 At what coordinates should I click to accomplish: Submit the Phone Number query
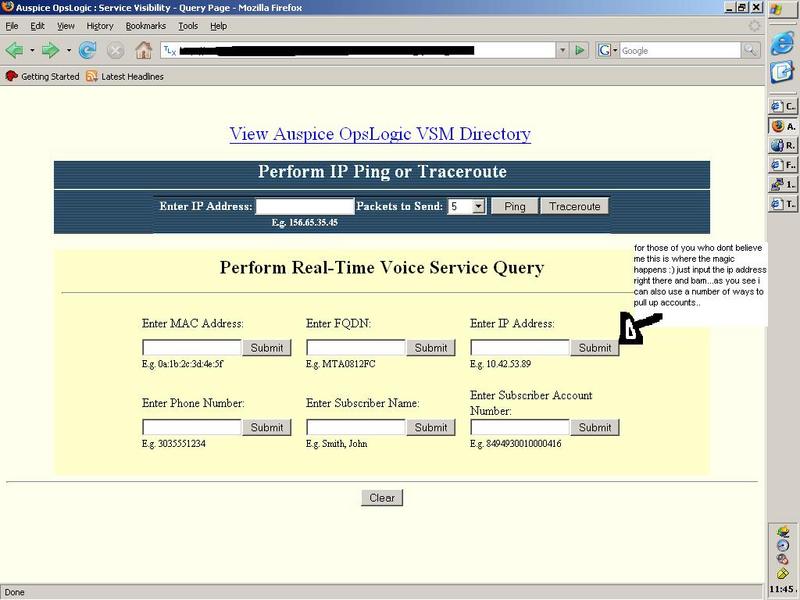coord(267,427)
